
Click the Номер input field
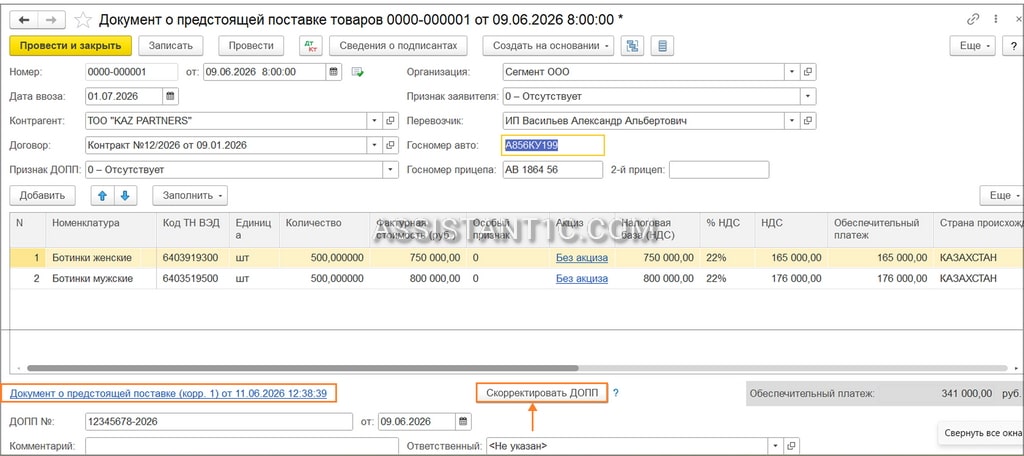131,72
